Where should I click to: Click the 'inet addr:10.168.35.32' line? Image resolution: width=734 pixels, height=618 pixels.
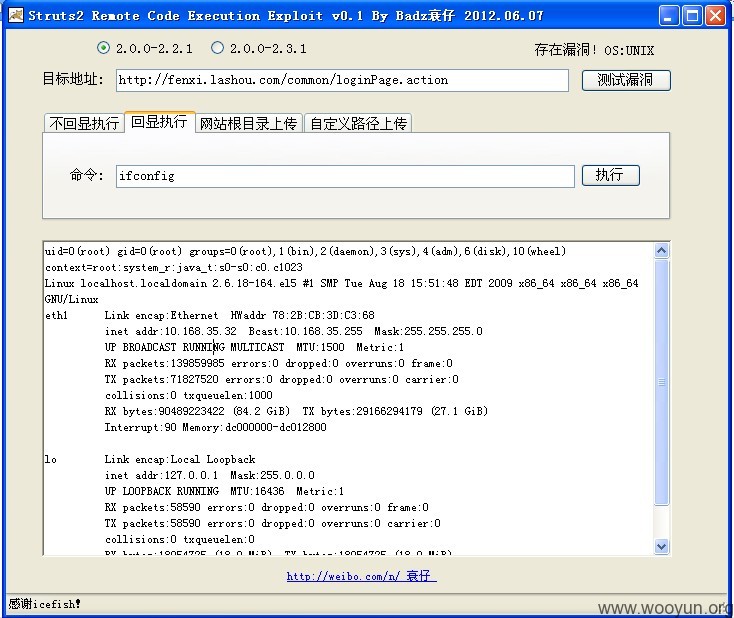tap(294, 331)
